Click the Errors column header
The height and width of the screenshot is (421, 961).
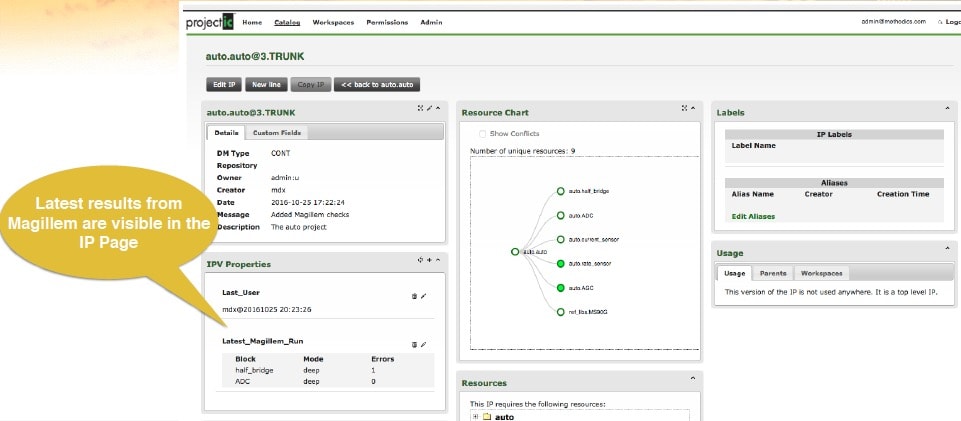point(383,359)
